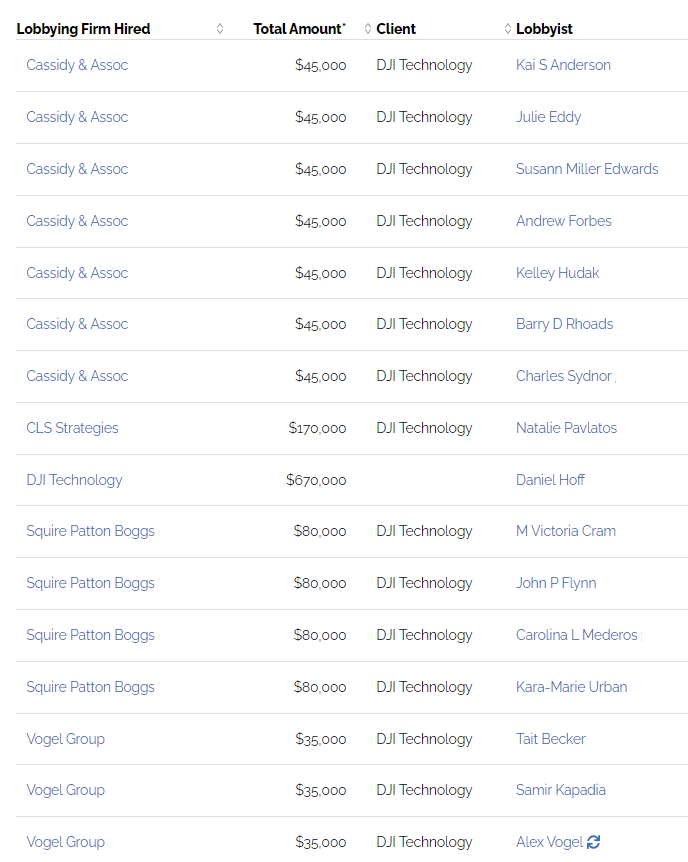Open the Samir Kapadia lobbyist link
Image resolution: width=688 pixels, height=862 pixels.
coord(560,790)
